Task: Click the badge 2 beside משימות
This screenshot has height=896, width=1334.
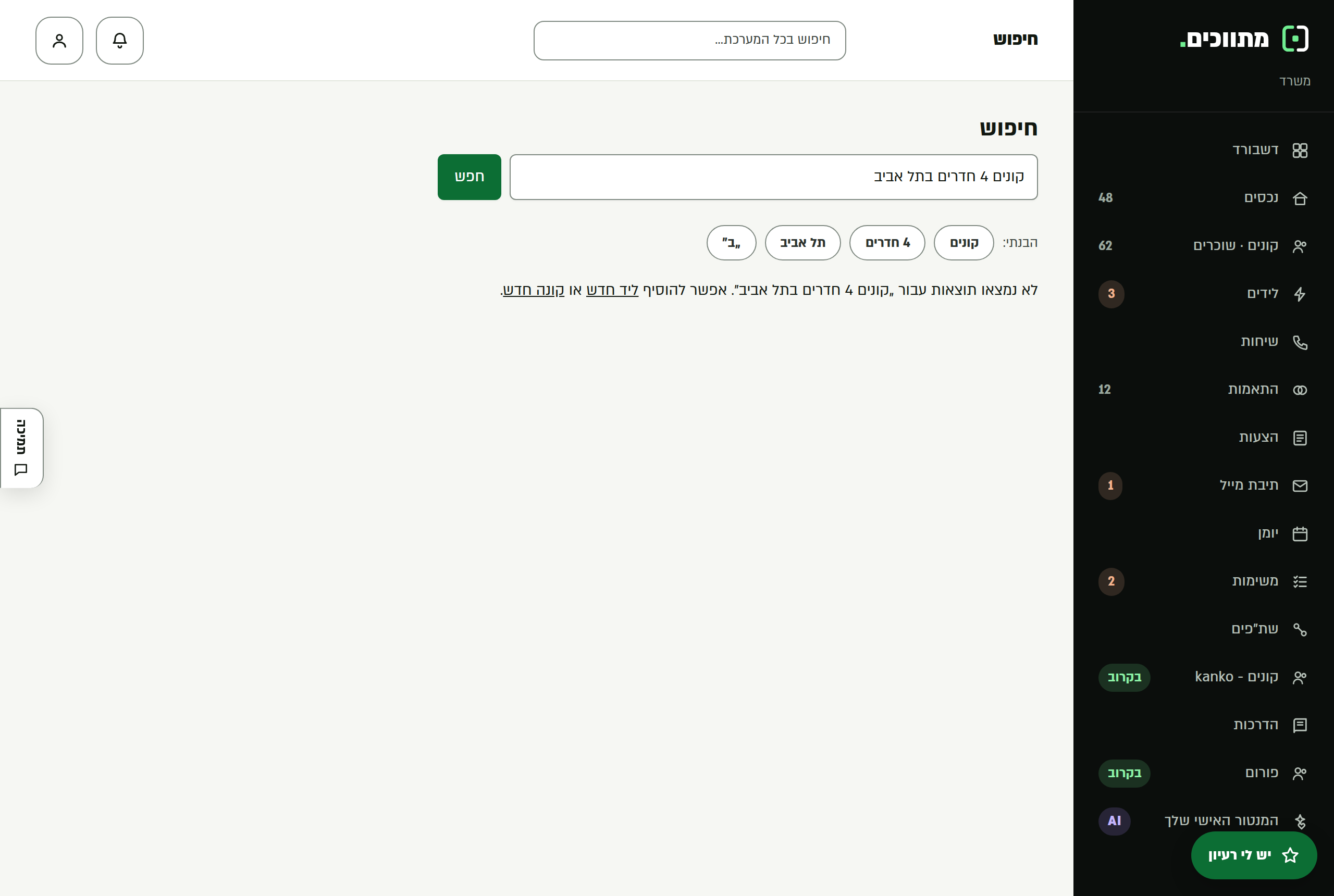Action: point(1111,581)
